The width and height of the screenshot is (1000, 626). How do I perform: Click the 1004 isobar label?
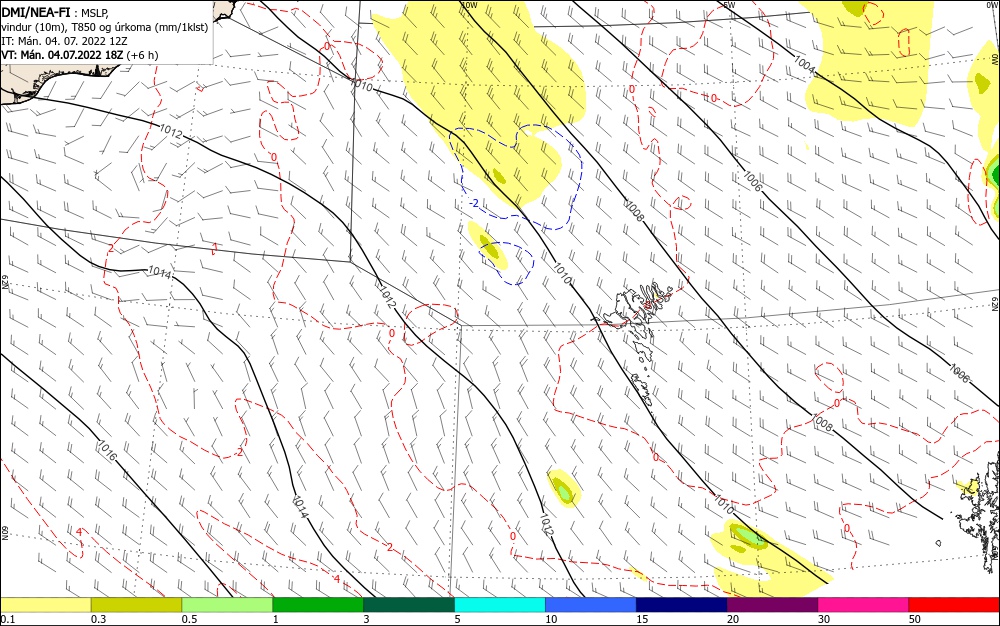point(805,64)
